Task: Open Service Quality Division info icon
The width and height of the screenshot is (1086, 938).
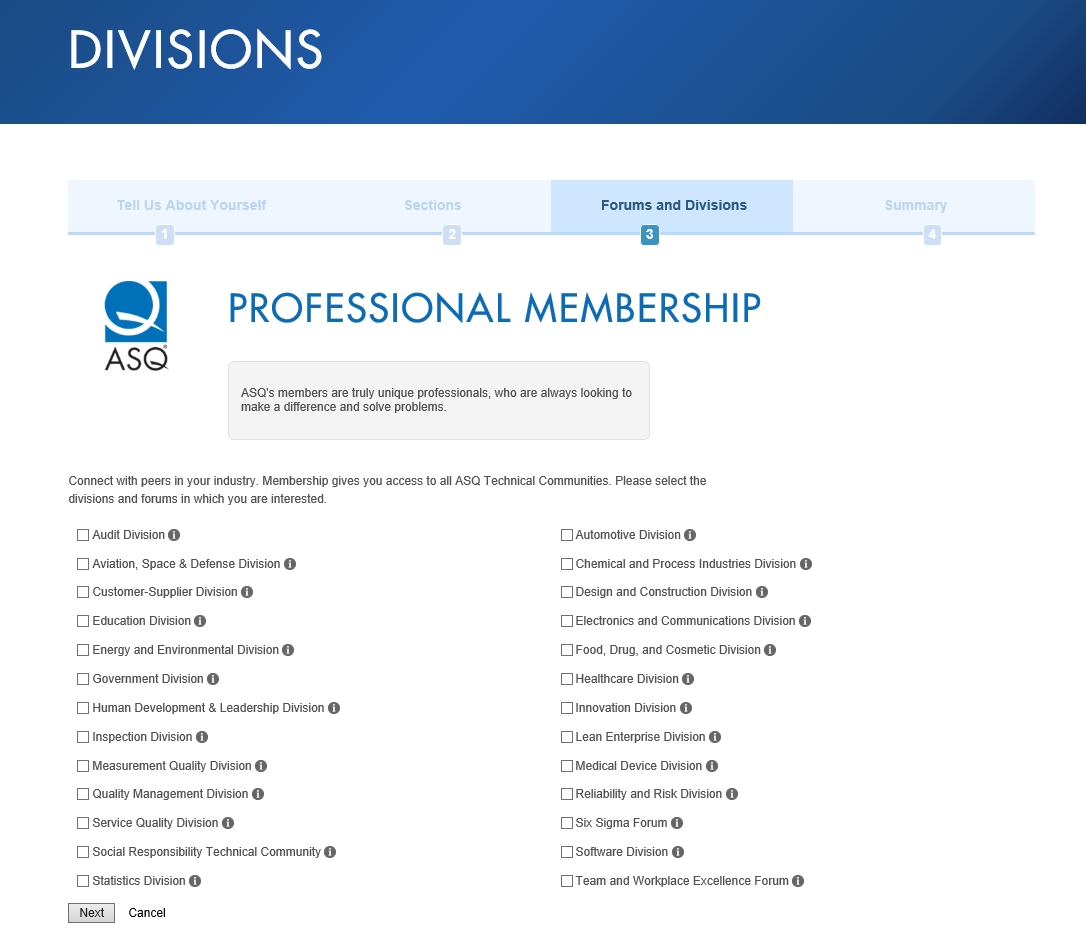Action: [x=227, y=823]
